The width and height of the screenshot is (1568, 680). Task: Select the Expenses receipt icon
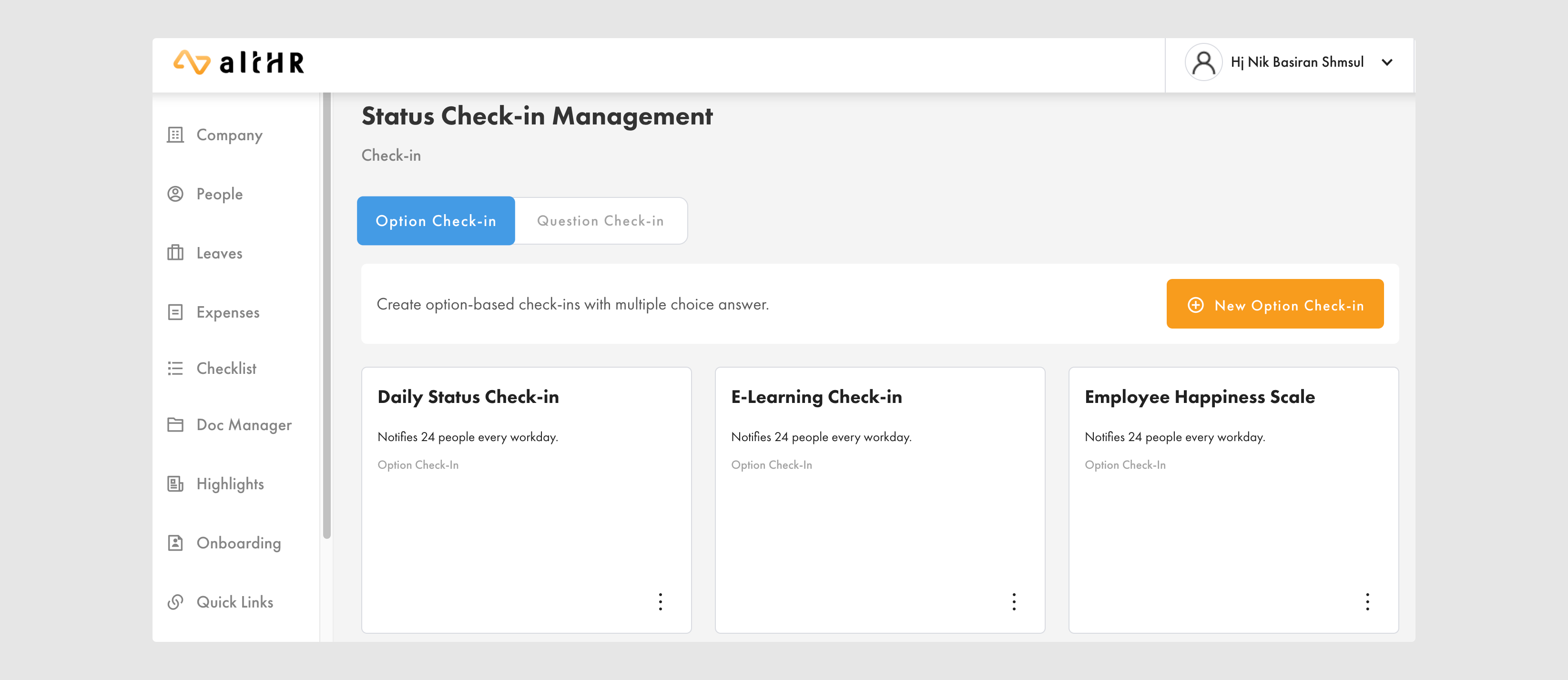(175, 312)
